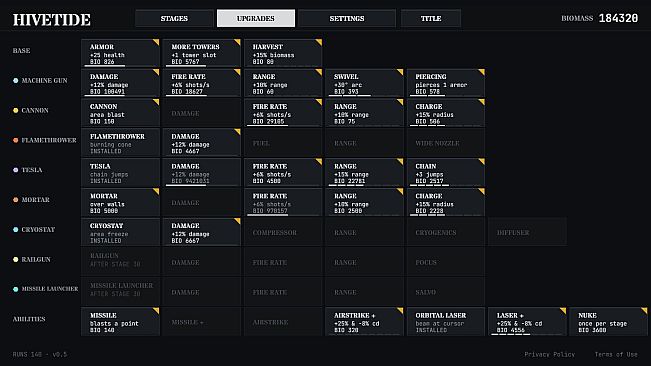Click the locked Diffuser card
This screenshot has width=651, height=366.
pos(527,232)
